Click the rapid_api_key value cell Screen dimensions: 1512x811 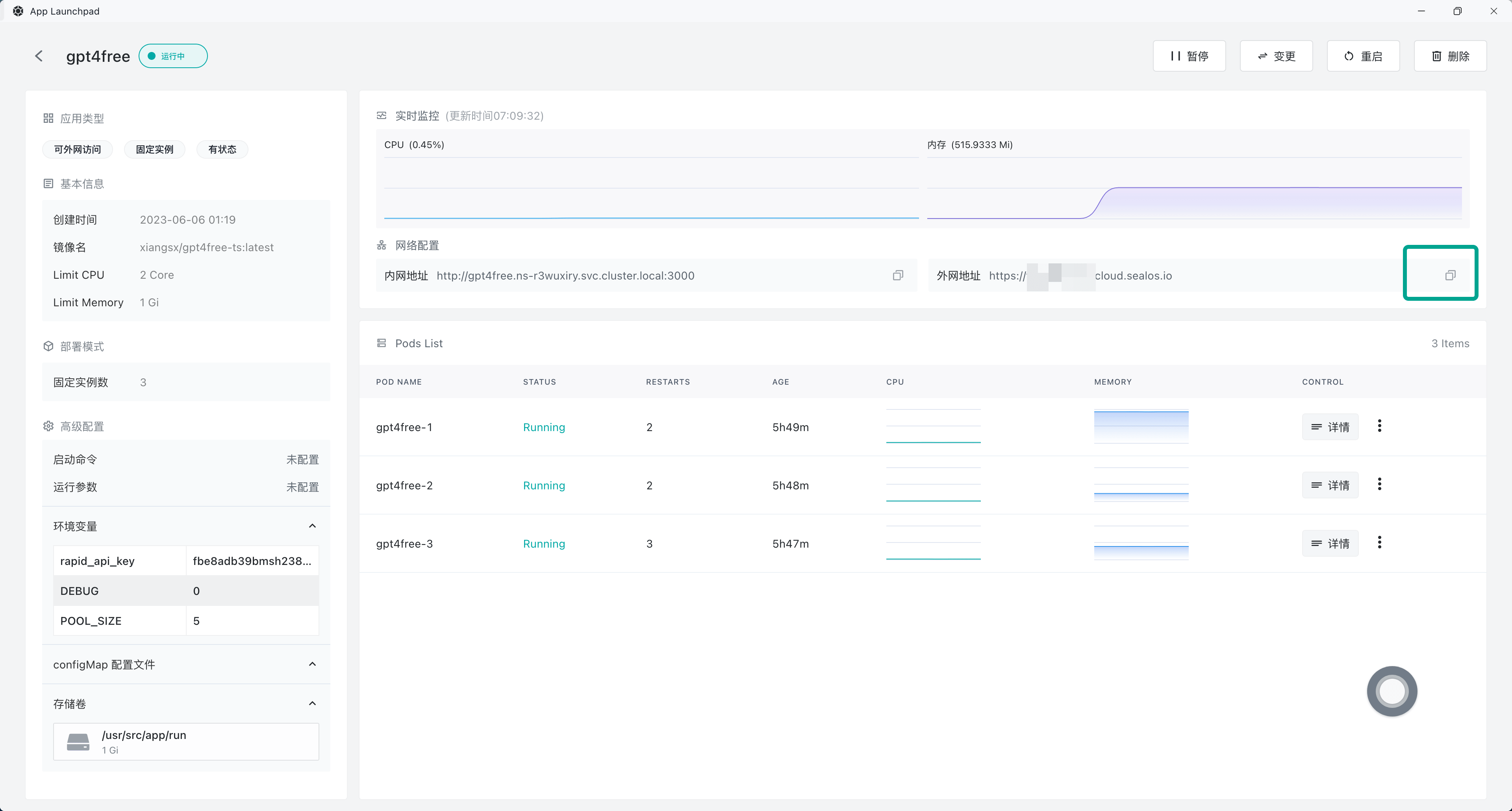pyautogui.click(x=252, y=561)
